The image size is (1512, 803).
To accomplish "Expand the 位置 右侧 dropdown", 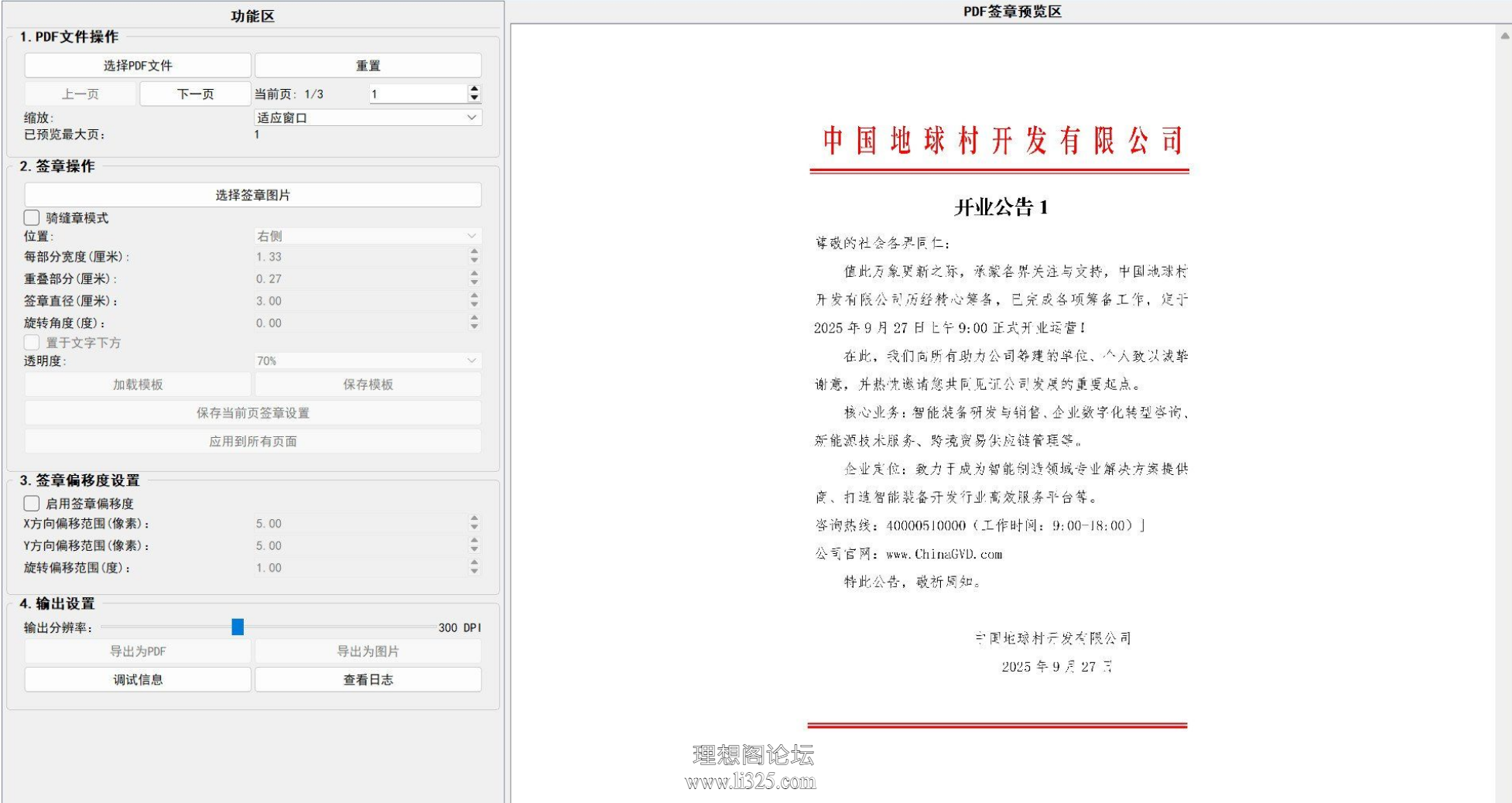I will (x=368, y=236).
